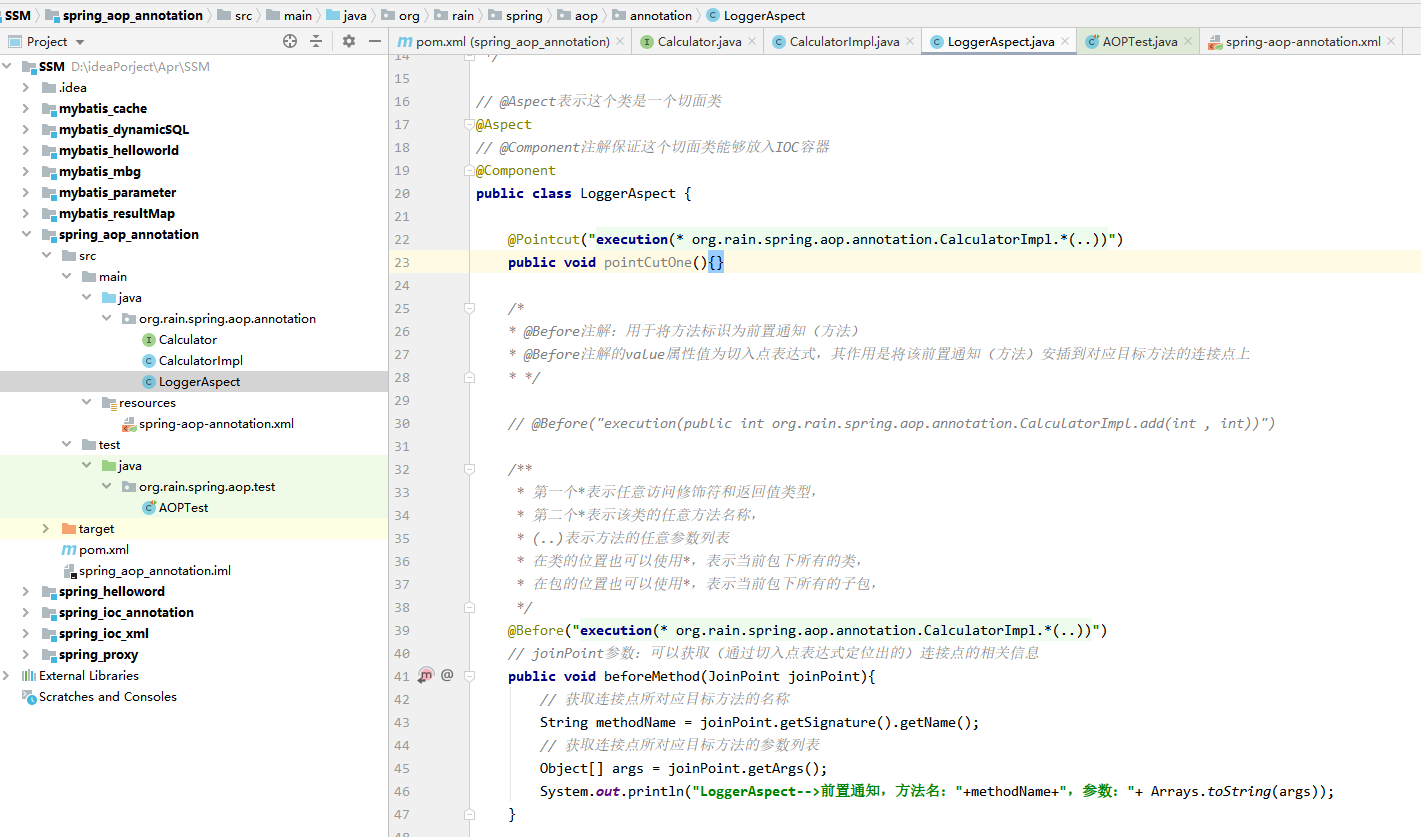Open Project panel settings gear

click(348, 41)
